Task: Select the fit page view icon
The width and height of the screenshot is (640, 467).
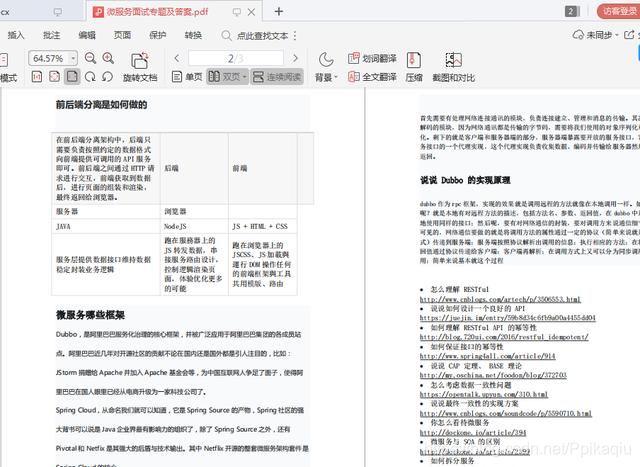Action: 72,76
